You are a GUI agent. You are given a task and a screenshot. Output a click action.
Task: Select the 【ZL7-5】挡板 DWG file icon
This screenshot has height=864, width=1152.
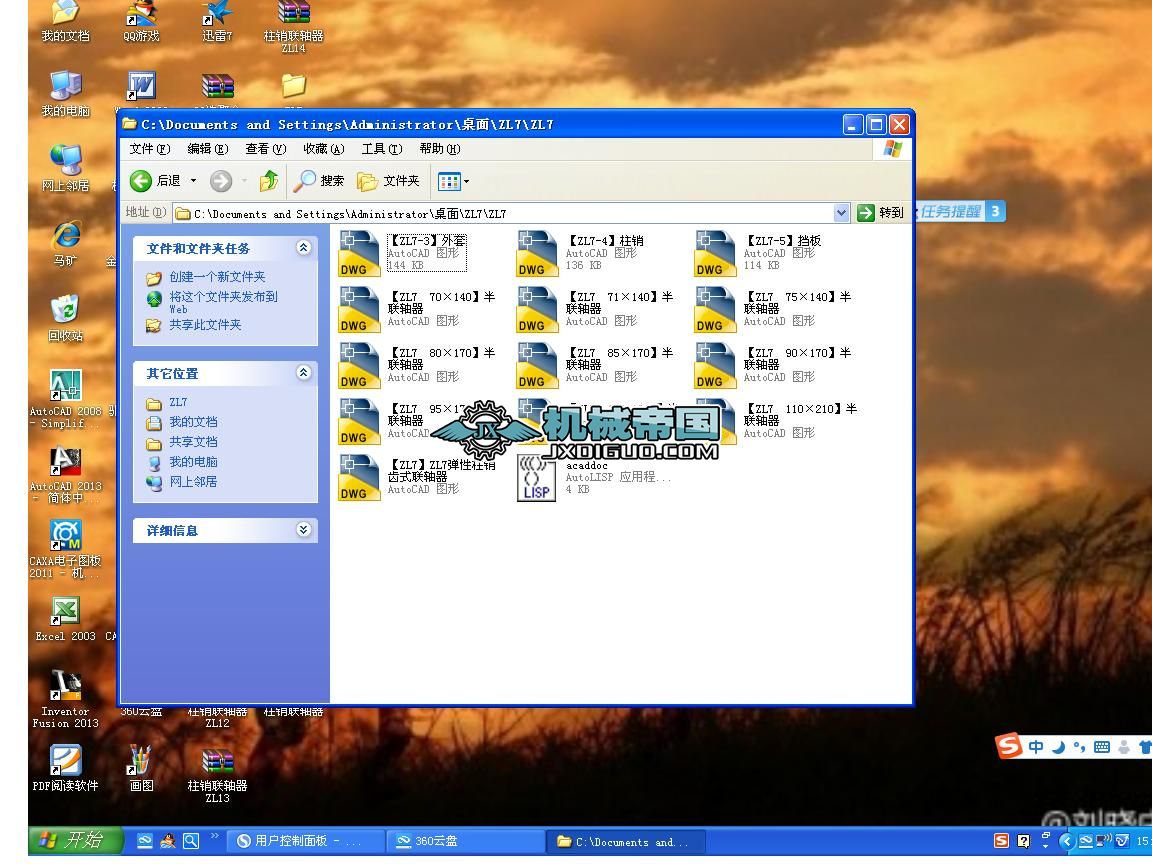(x=715, y=253)
